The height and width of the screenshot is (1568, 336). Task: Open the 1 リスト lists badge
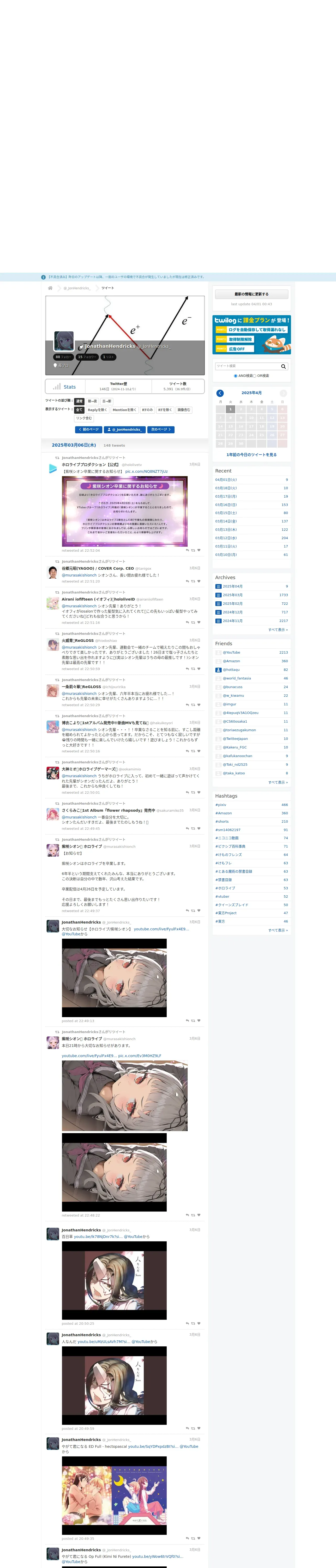coord(109,357)
